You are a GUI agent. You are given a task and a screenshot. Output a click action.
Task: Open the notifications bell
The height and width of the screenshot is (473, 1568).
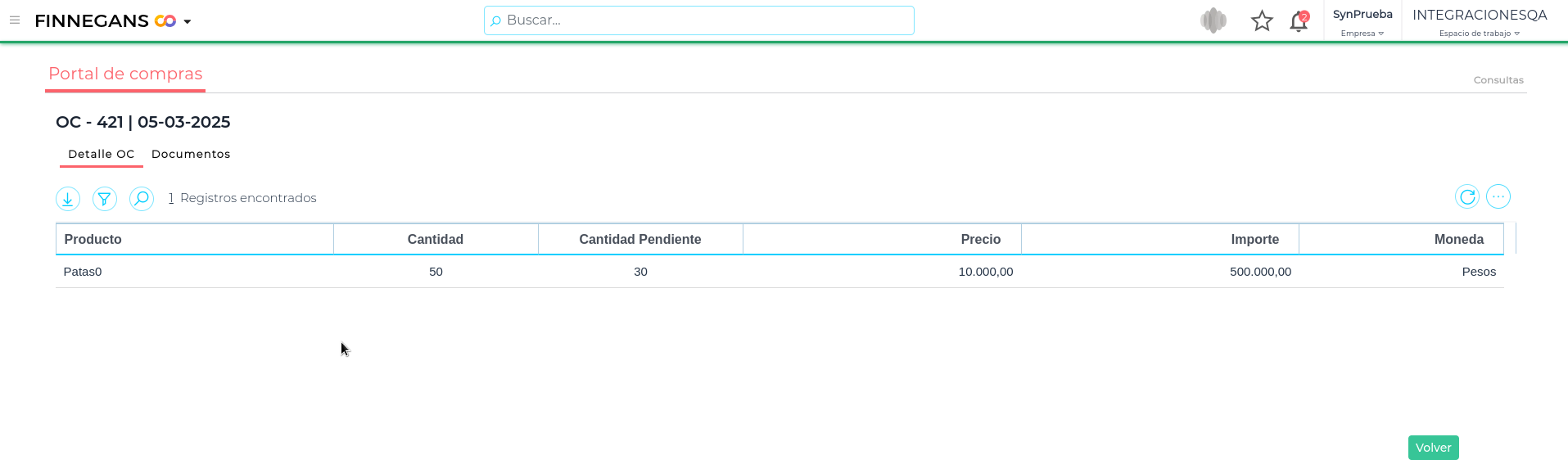click(1299, 21)
